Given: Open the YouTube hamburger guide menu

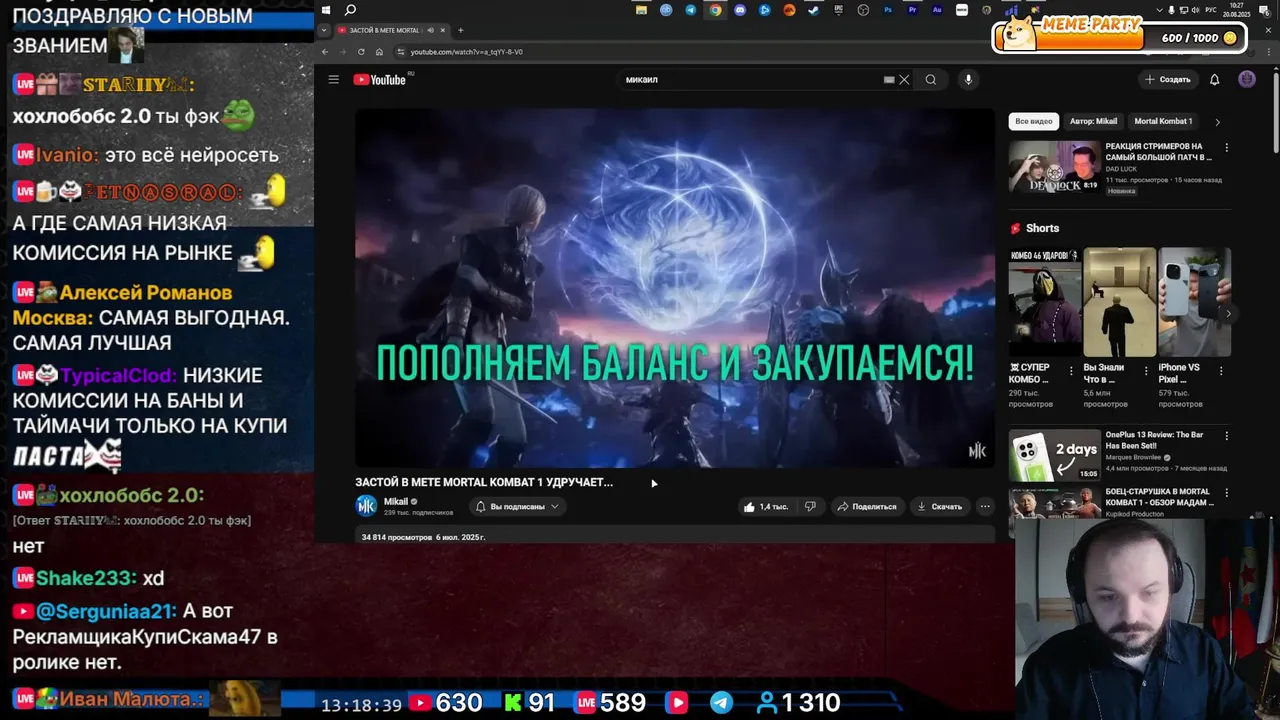Looking at the screenshot, I should pyautogui.click(x=333, y=80).
